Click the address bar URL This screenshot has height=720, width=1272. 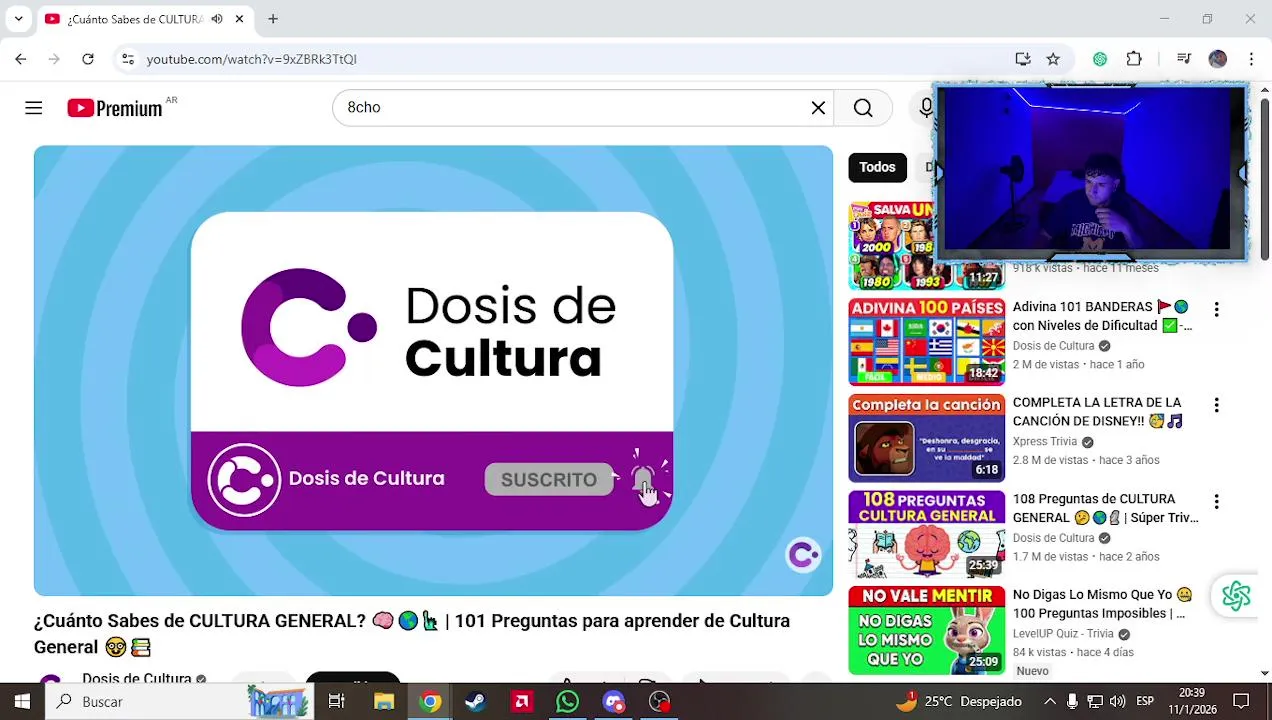[252, 59]
